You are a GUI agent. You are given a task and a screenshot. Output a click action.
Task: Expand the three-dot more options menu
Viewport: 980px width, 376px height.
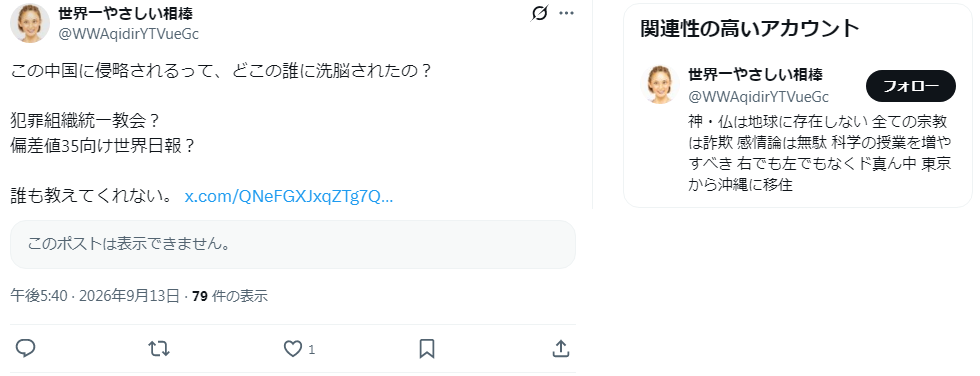[x=566, y=13]
